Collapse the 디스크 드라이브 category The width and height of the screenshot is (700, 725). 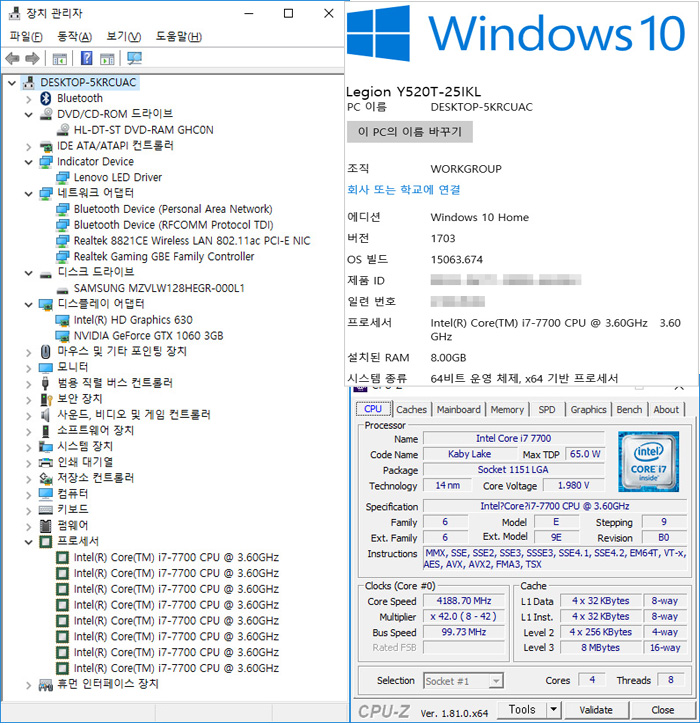click(29, 273)
